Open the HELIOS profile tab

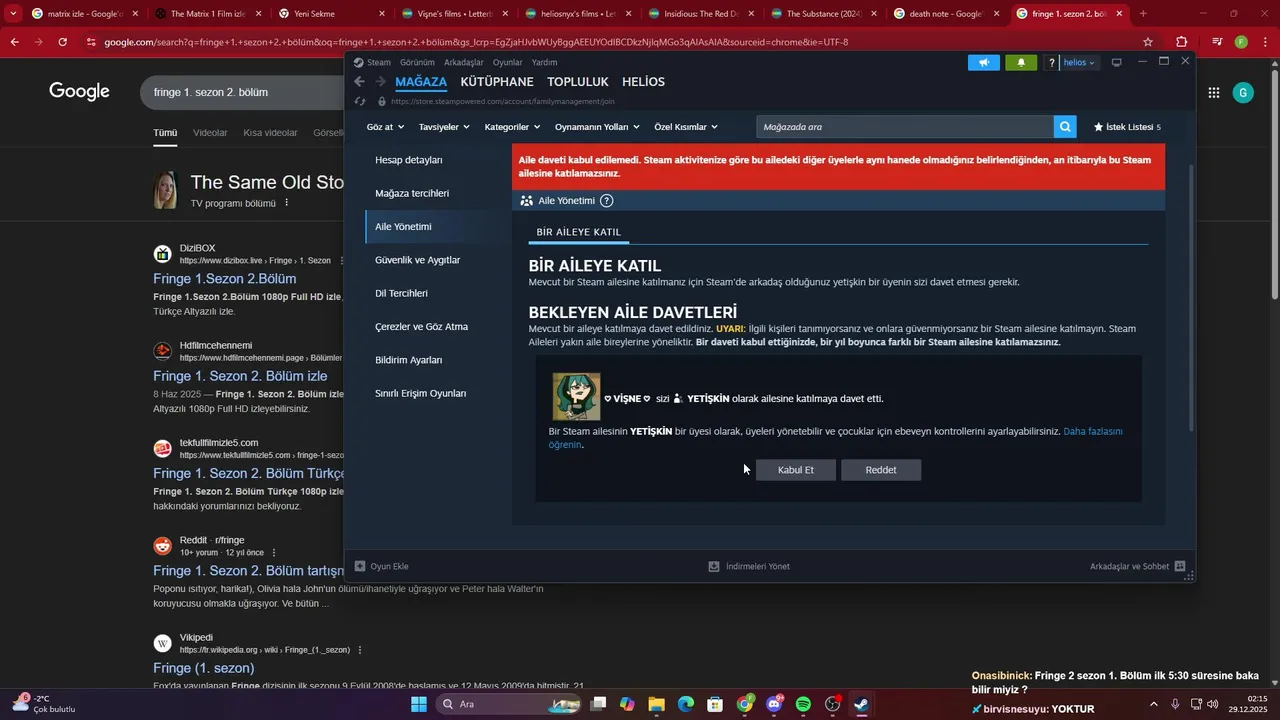(x=643, y=82)
